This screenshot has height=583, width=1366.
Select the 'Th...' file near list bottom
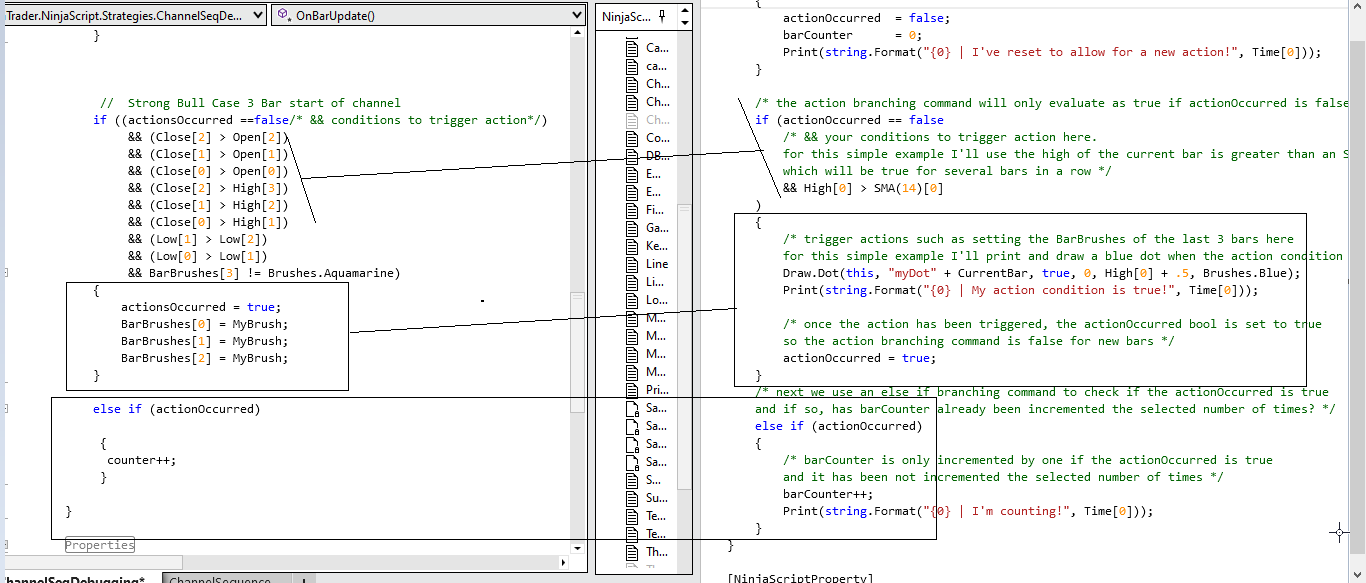657,552
